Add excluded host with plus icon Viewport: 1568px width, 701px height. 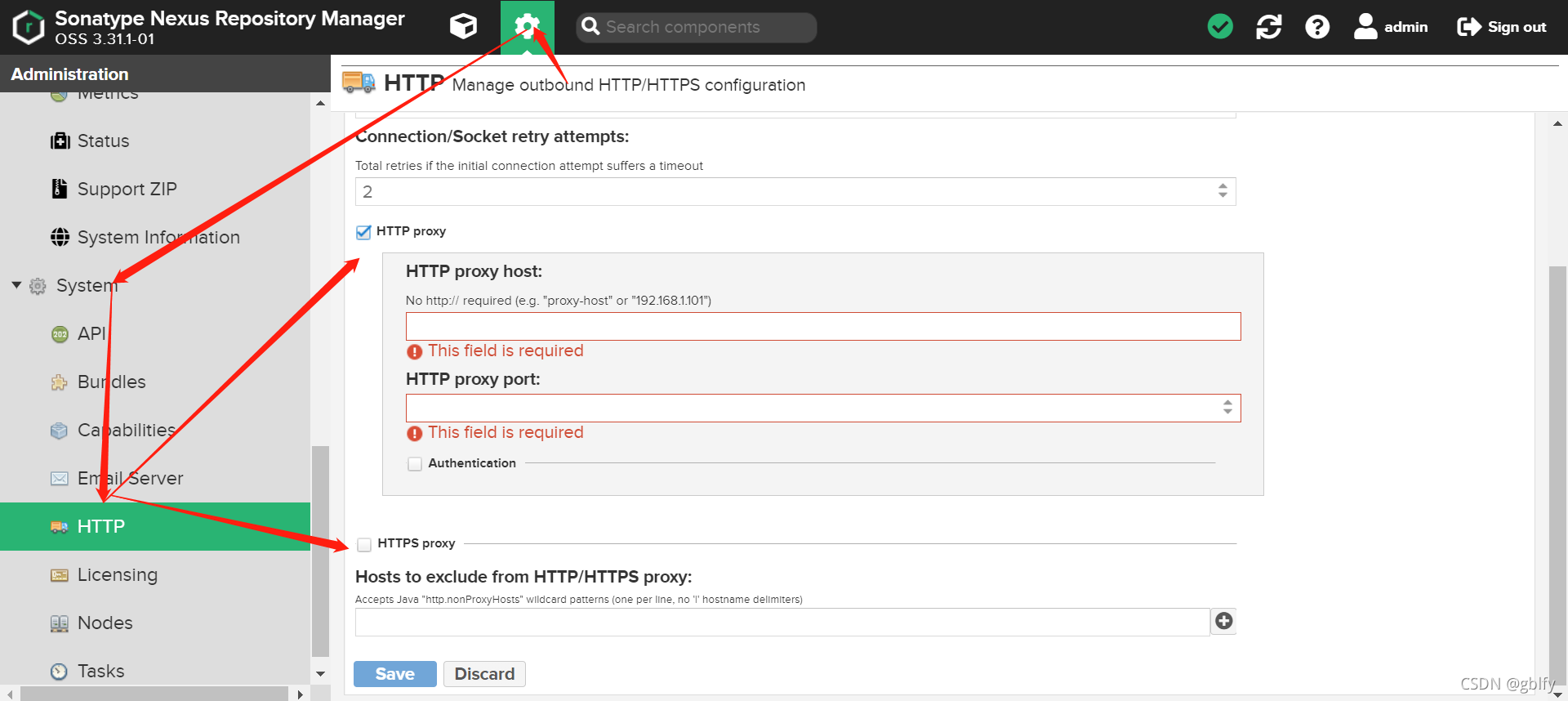coord(1223,621)
